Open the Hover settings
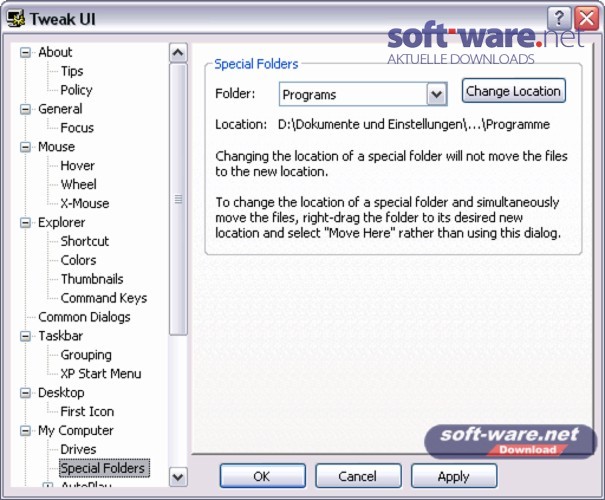Screen dimensions: 605x500 coord(78,166)
